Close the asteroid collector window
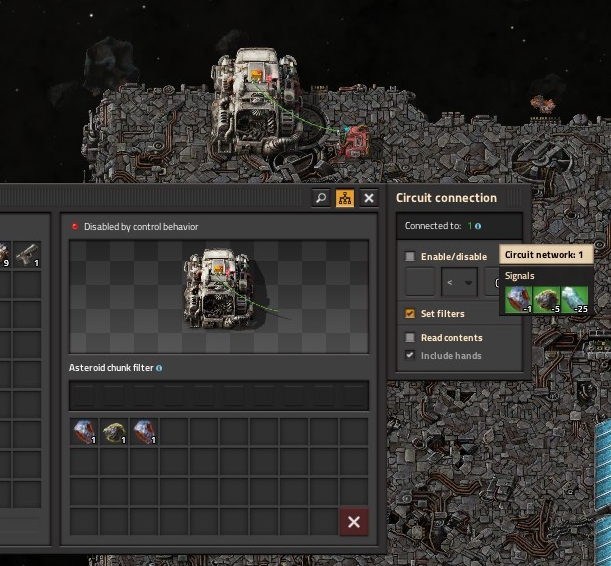 (x=369, y=198)
